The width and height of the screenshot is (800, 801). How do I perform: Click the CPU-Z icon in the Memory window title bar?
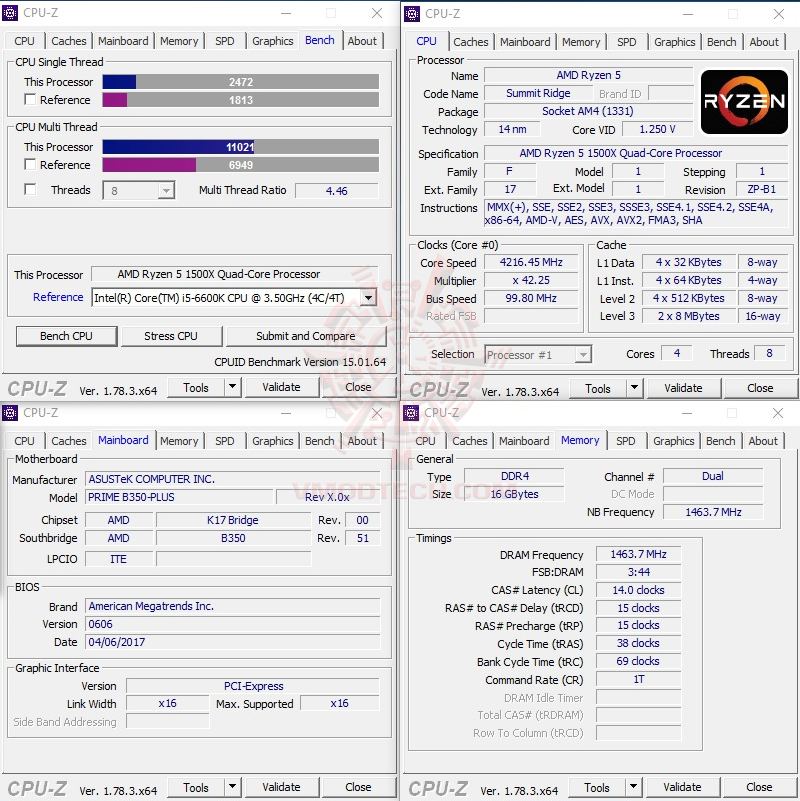point(412,413)
